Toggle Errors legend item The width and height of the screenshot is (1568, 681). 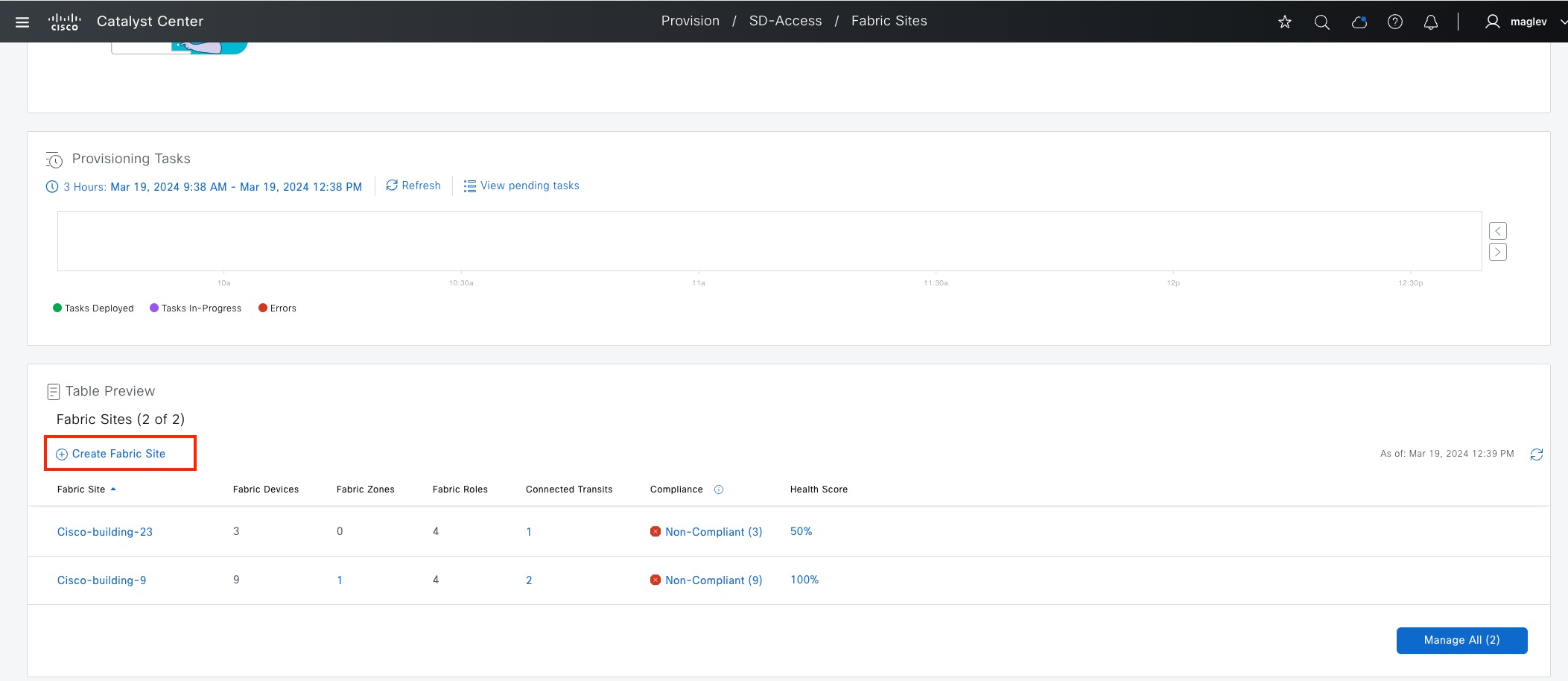pos(277,308)
